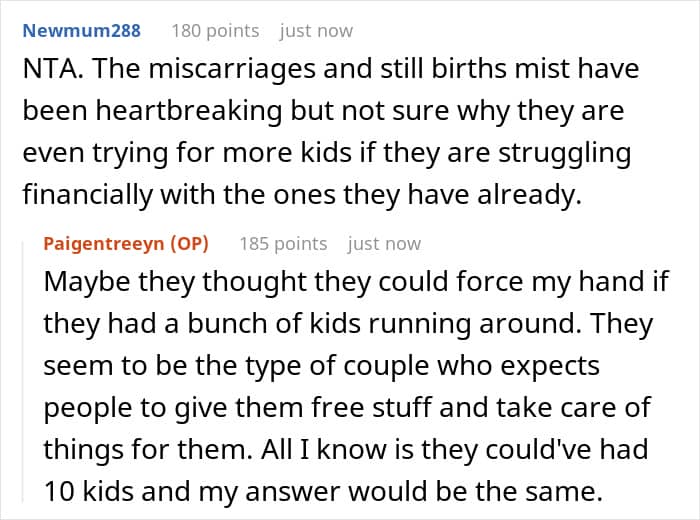This screenshot has width=700, height=520.
Task: Click the 180 points score
Action: coord(215,31)
